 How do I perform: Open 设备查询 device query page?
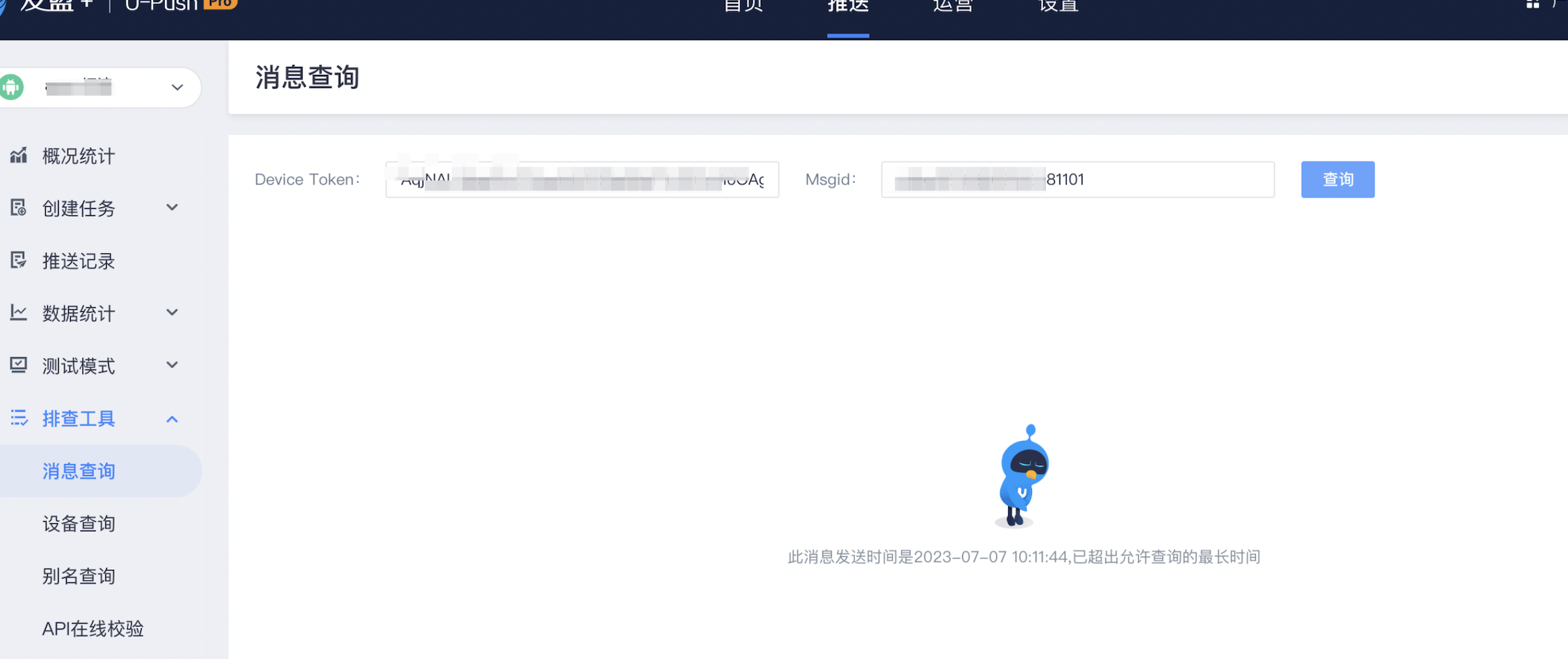coord(78,523)
